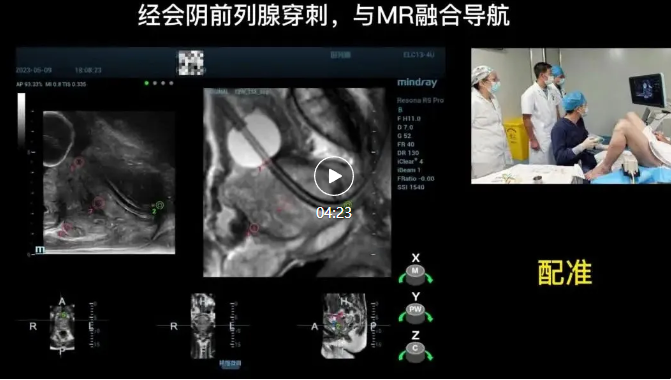Click the grayscale bar beside ultrasound
The image size is (671, 380).
point(21,121)
